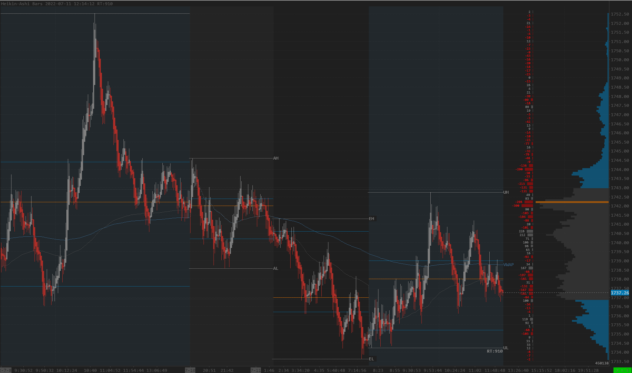Click the 19:51:28 time label

click(599, 370)
